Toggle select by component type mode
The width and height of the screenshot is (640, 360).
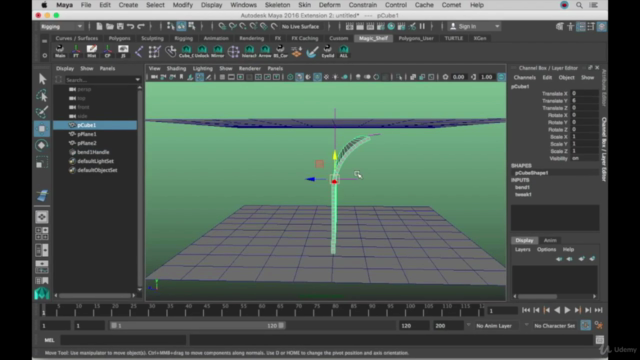(192, 27)
